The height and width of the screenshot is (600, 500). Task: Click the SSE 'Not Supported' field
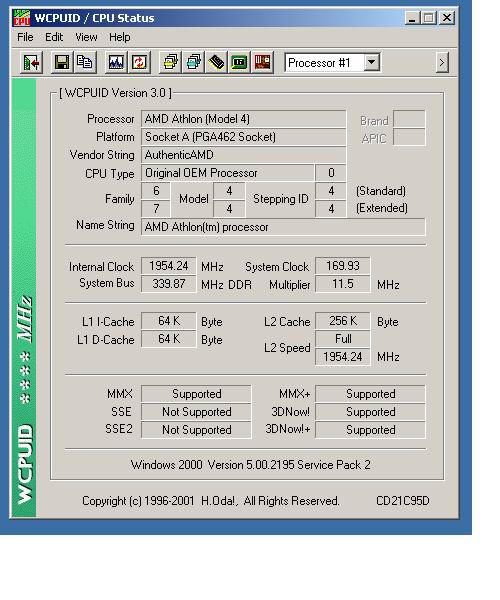click(x=196, y=412)
